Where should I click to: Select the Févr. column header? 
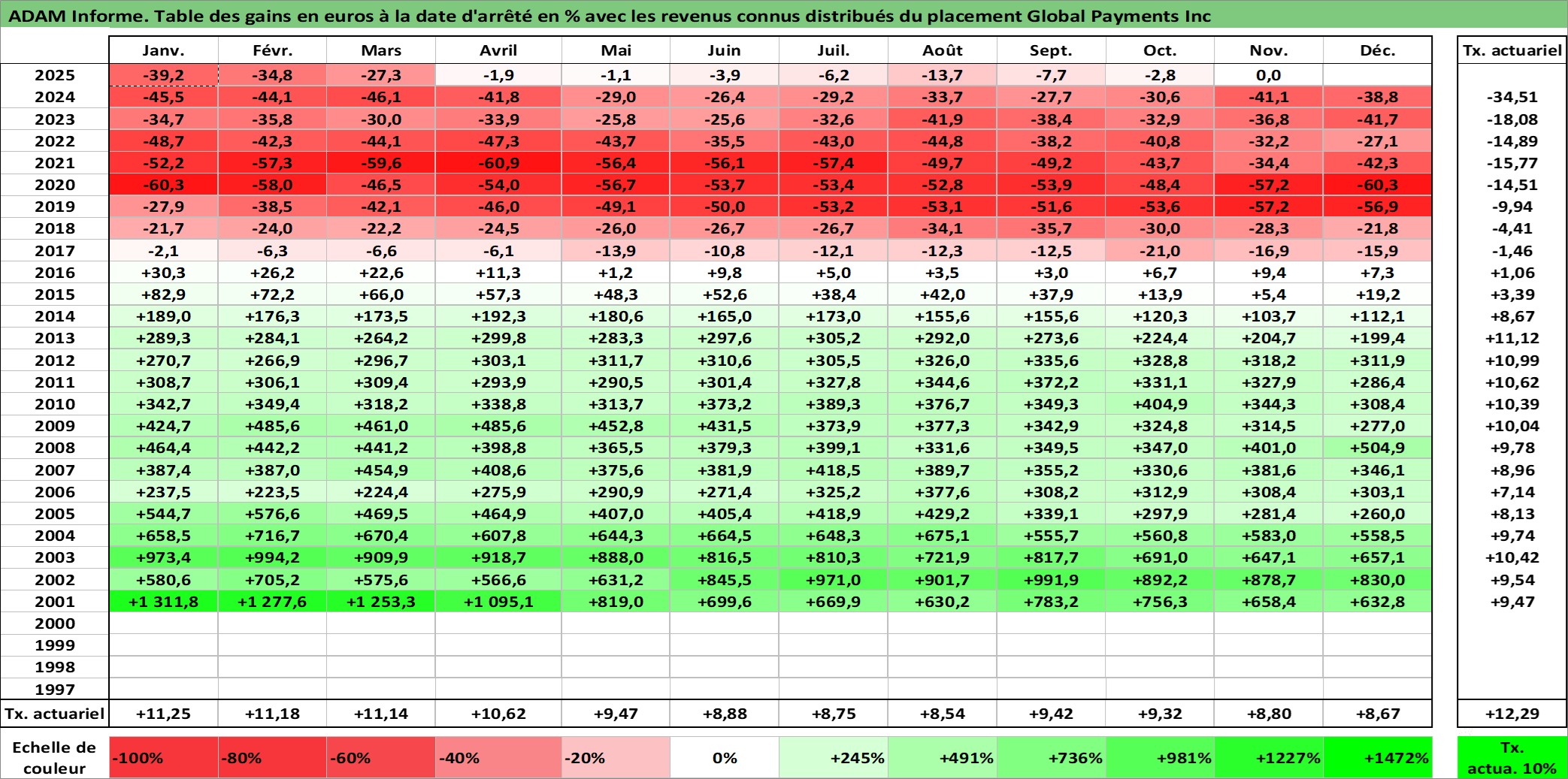pyautogui.click(x=272, y=50)
